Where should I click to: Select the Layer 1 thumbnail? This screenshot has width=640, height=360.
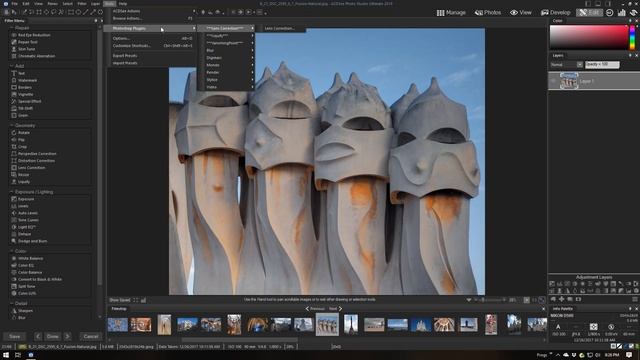(569, 81)
